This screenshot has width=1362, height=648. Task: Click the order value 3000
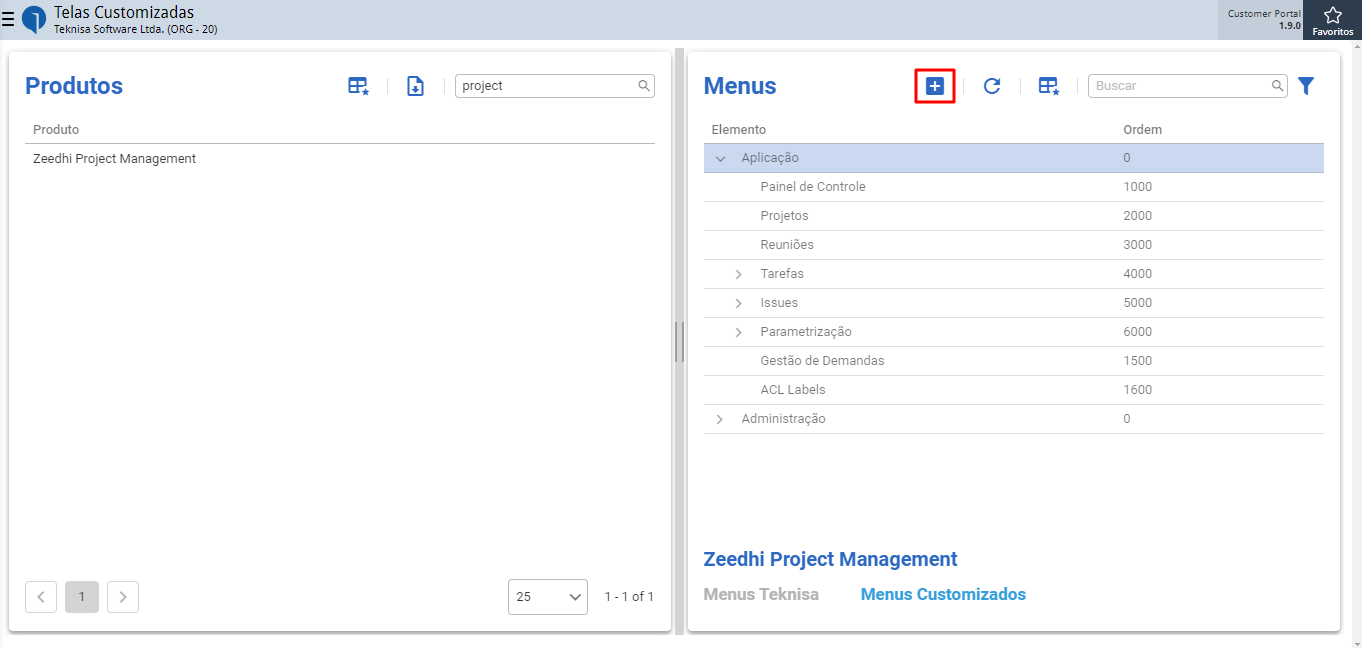tap(1138, 245)
